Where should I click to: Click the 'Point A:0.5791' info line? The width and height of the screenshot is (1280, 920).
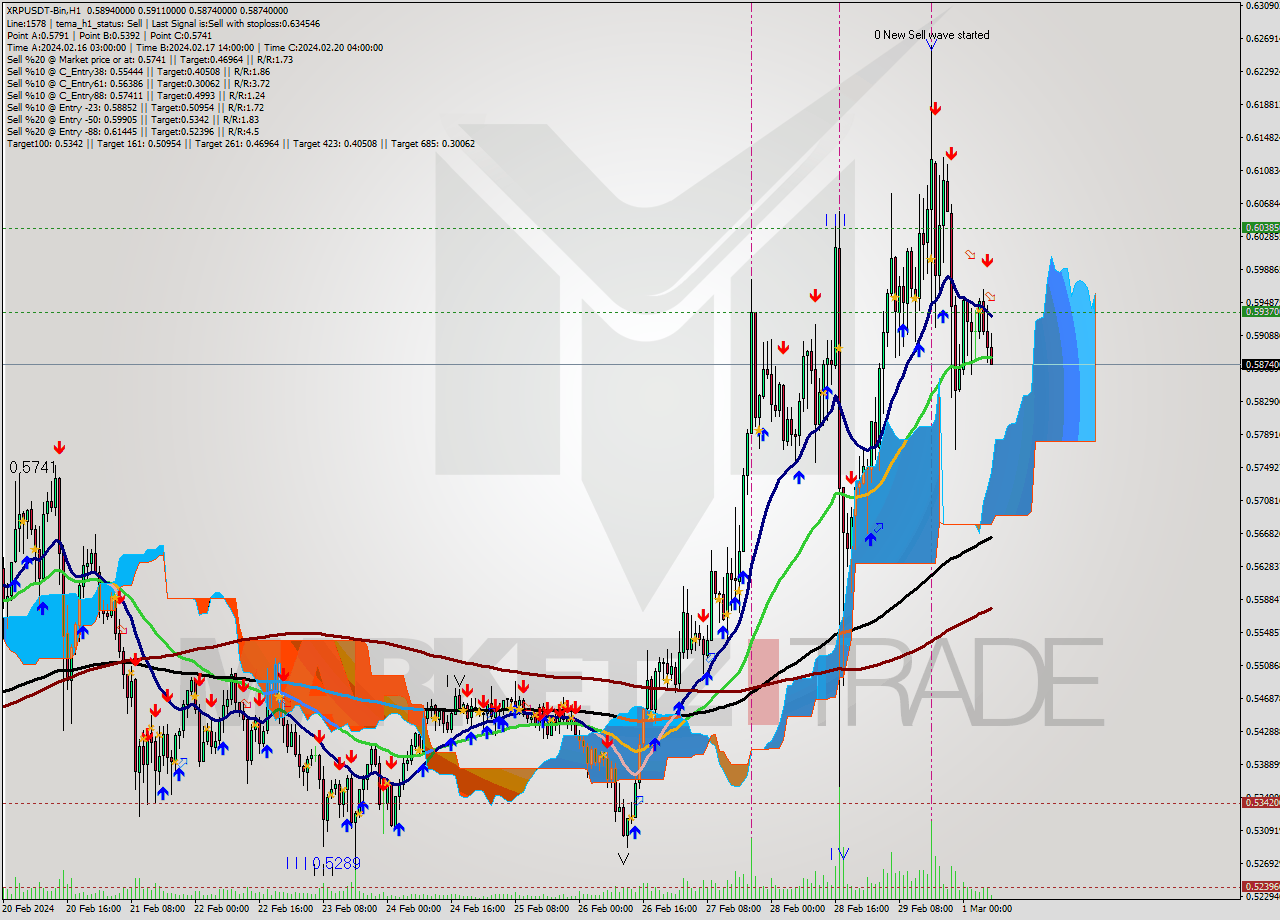tap(109, 35)
